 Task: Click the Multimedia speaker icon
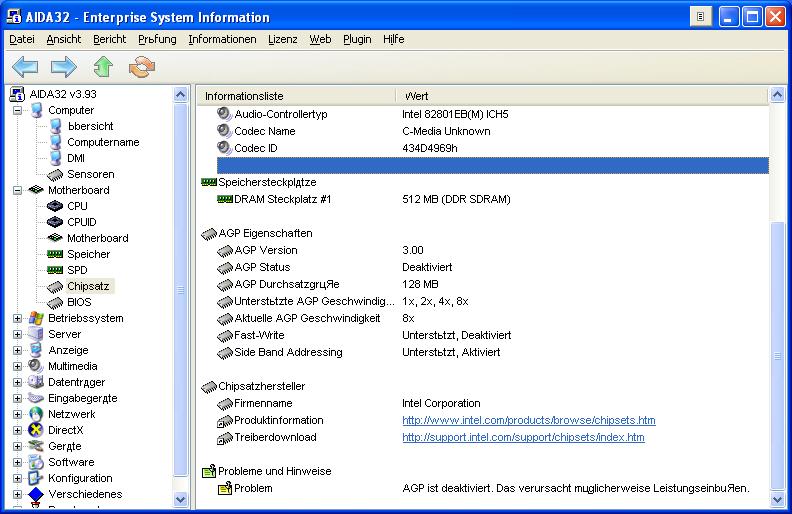pos(36,366)
